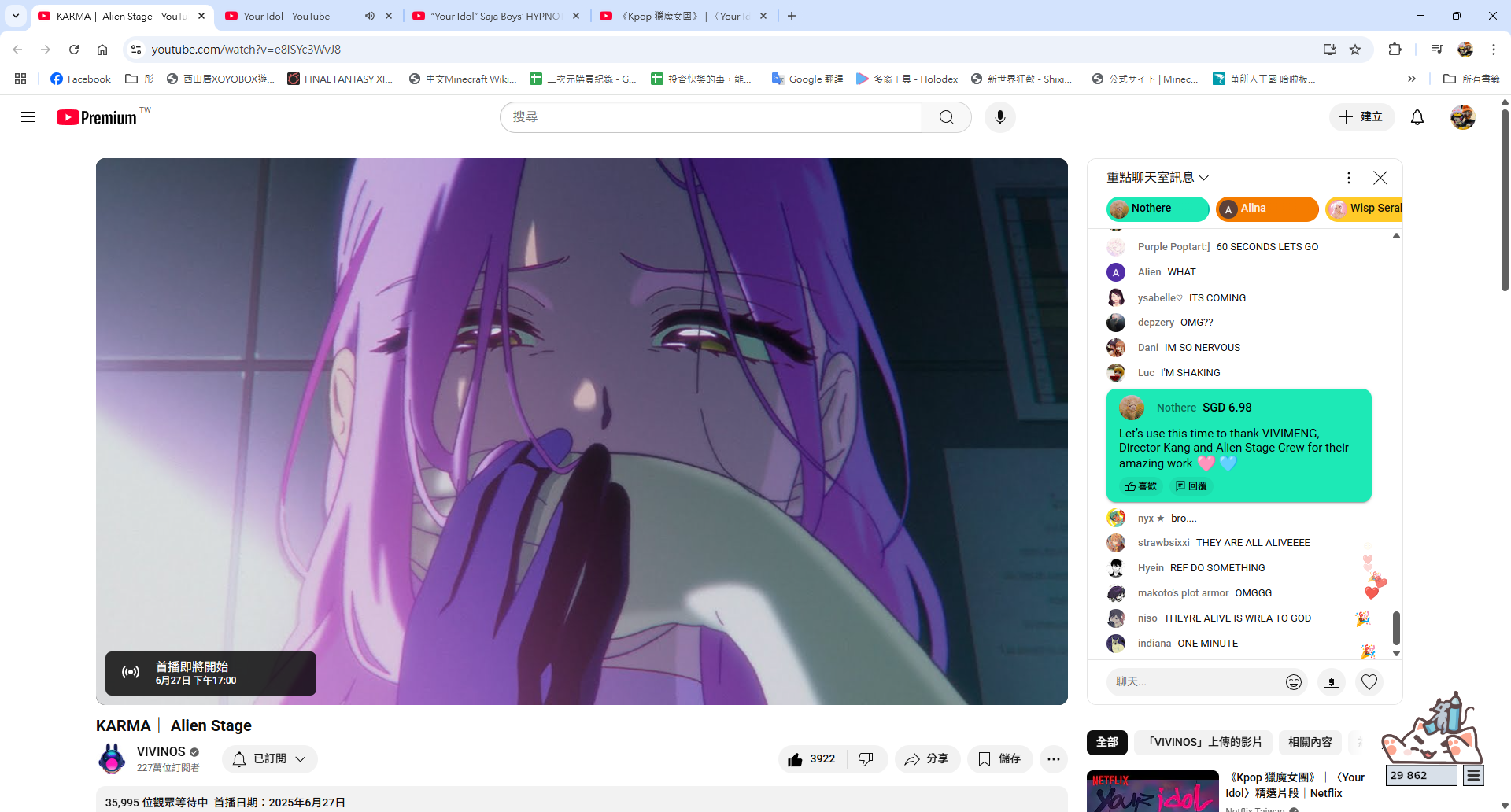Go to browser home page icon
The height and width of the screenshot is (812, 1511).
[x=102, y=50]
